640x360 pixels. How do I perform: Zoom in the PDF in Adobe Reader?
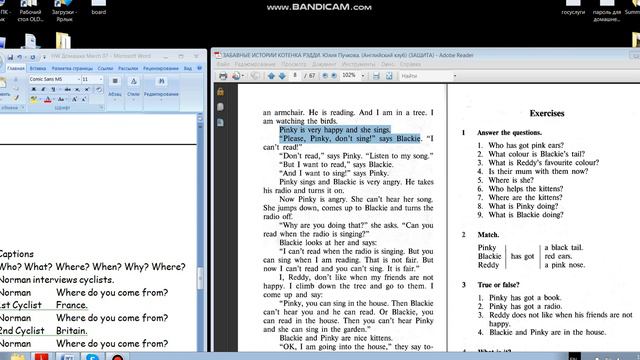click(334, 76)
